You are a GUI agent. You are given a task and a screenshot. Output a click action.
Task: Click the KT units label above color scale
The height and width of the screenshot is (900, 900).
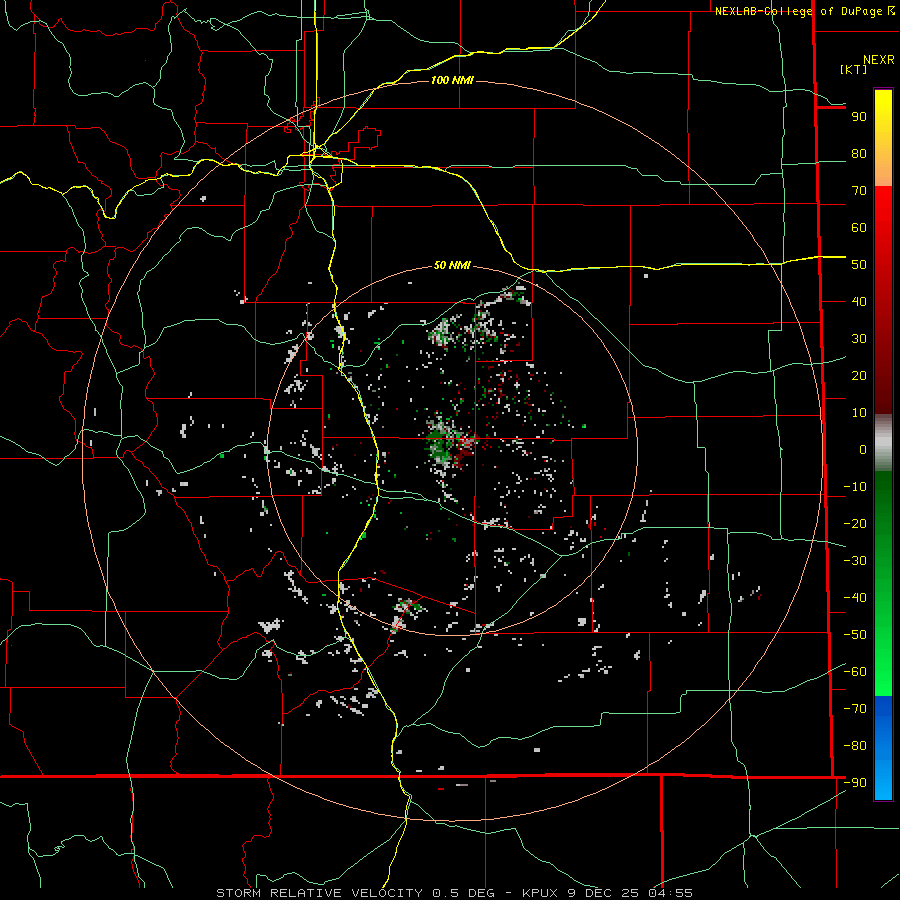pos(854,69)
